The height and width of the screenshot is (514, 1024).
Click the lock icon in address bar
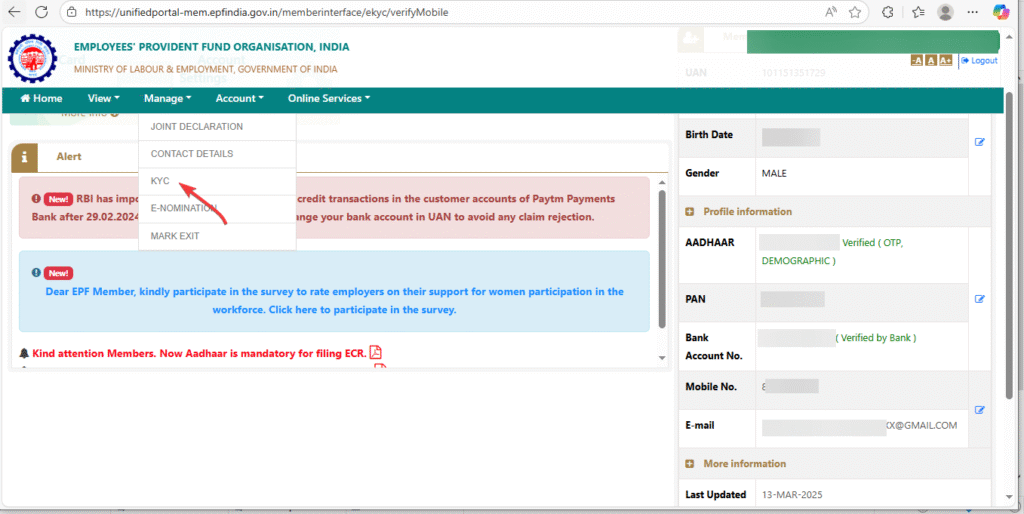[72, 12]
